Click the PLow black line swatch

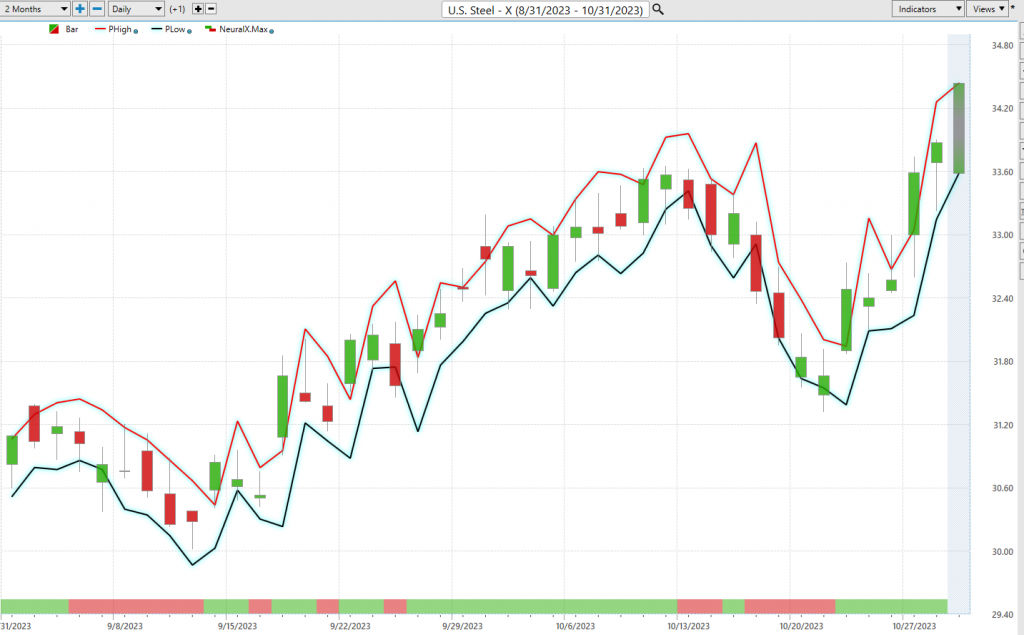(x=157, y=29)
